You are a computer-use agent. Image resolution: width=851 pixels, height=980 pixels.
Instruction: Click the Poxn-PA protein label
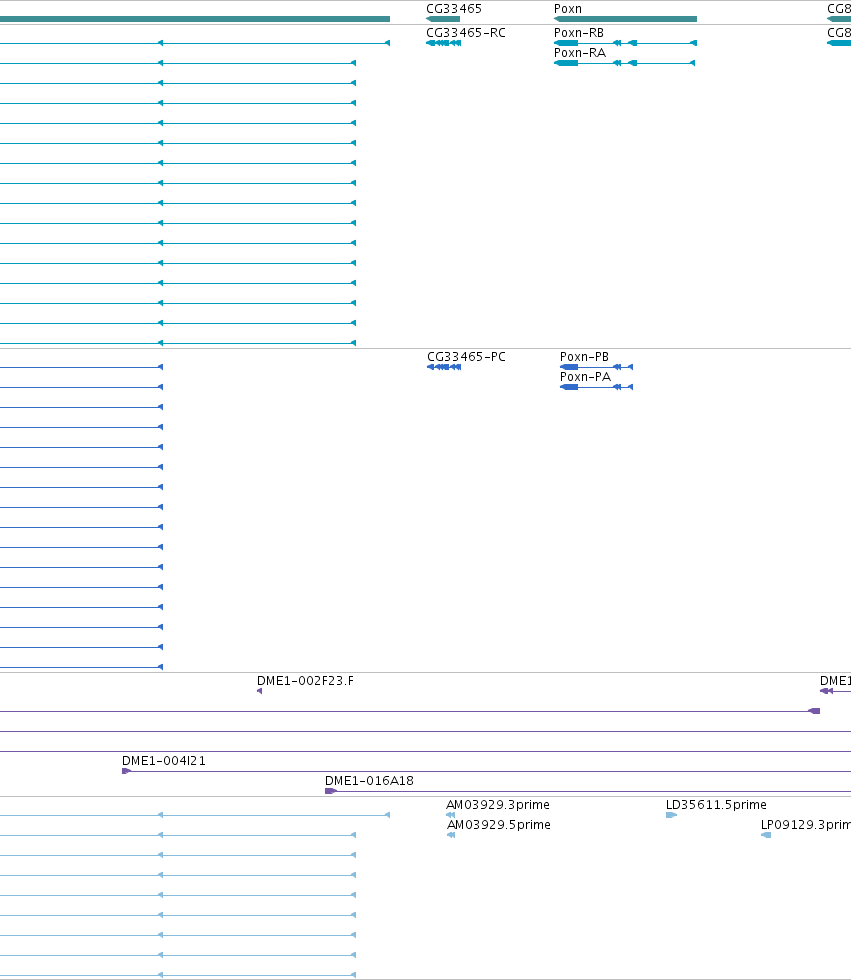tap(585, 377)
